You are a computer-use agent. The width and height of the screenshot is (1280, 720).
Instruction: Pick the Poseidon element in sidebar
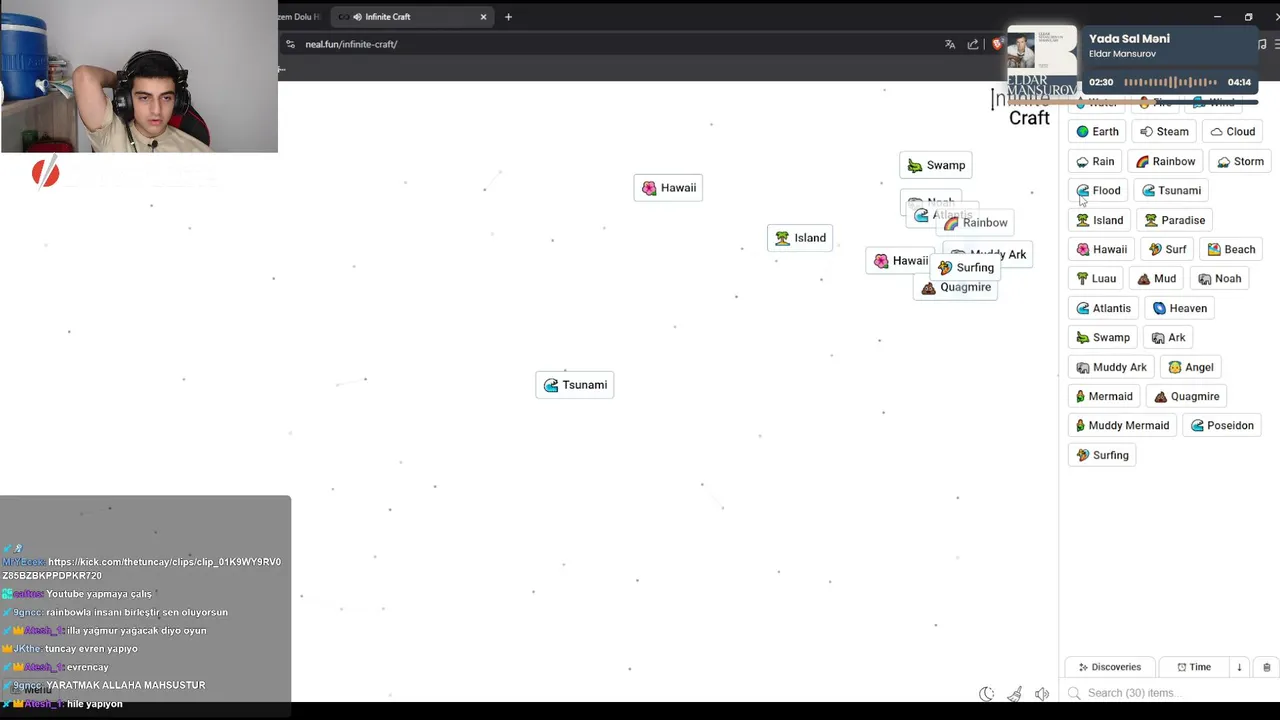pos(1222,425)
